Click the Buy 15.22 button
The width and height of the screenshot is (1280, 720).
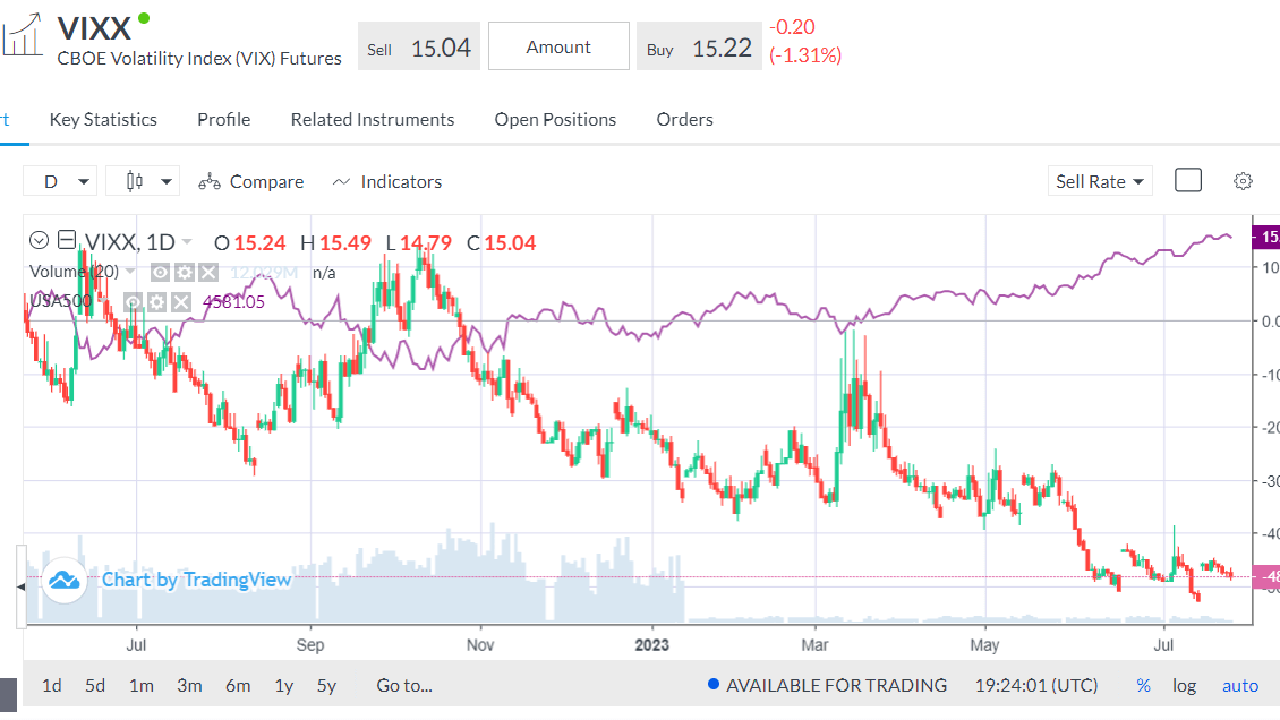699,47
